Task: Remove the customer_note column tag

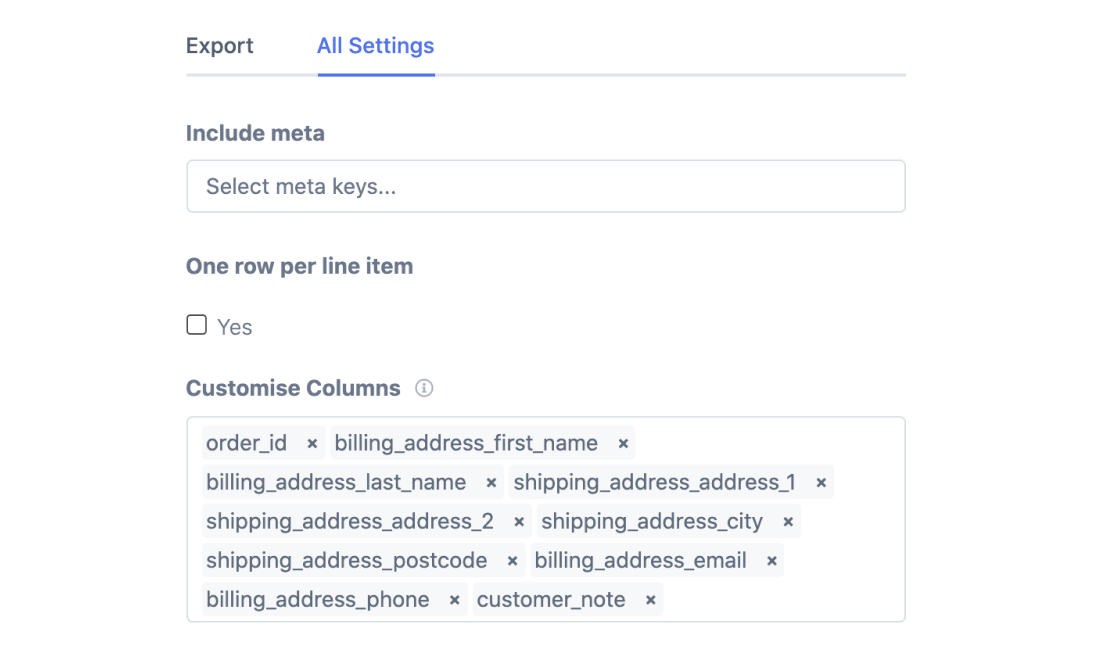Action: coord(650,600)
